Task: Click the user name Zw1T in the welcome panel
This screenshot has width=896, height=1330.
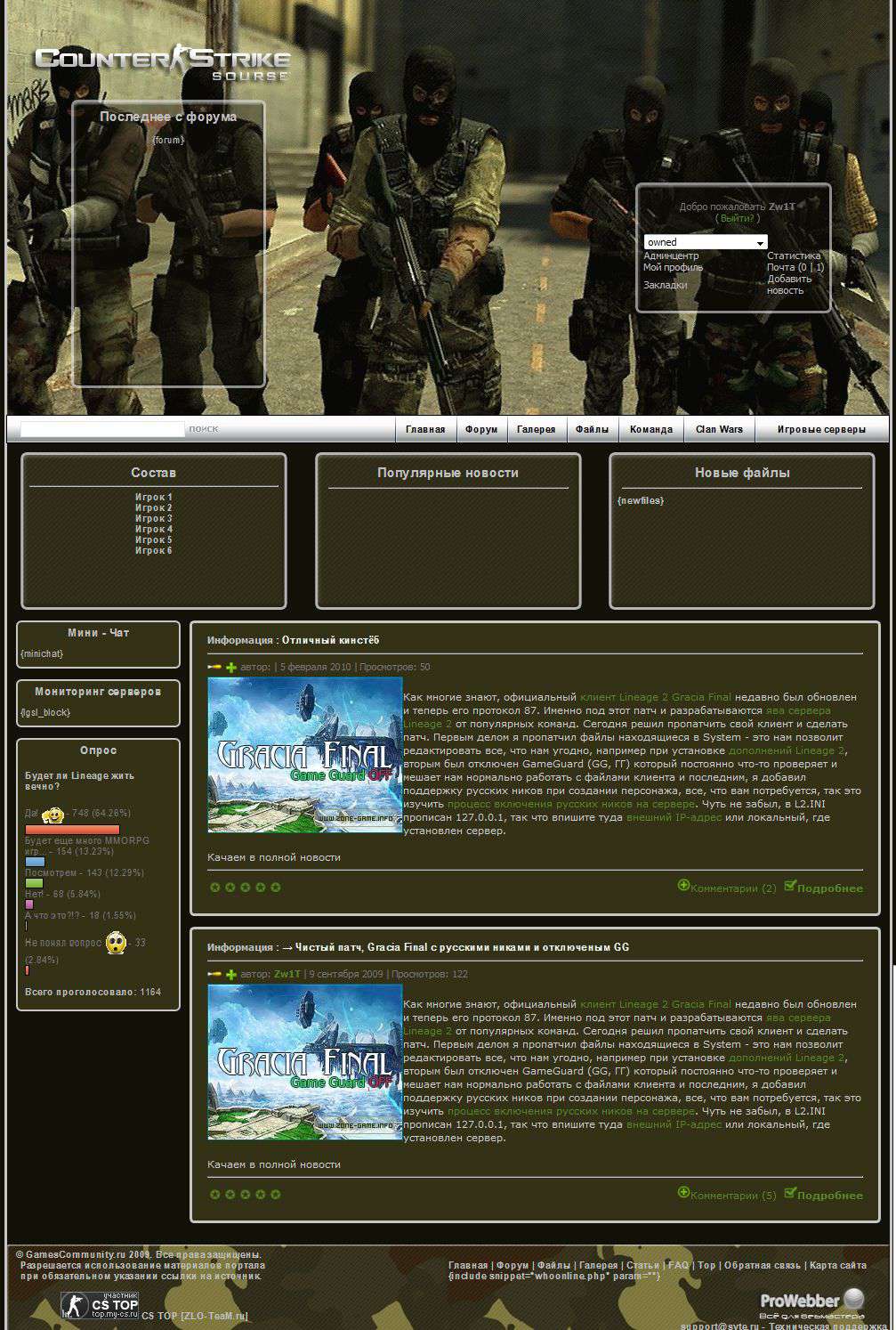Action: pyautogui.click(x=782, y=207)
